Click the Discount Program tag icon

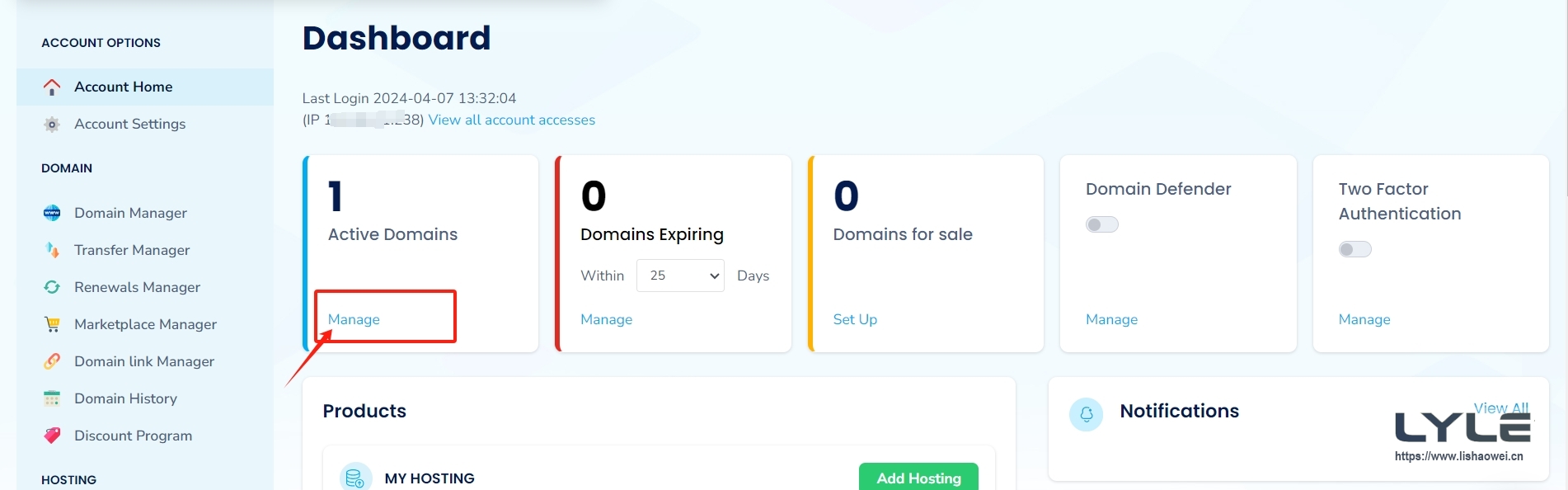click(x=52, y=436)
